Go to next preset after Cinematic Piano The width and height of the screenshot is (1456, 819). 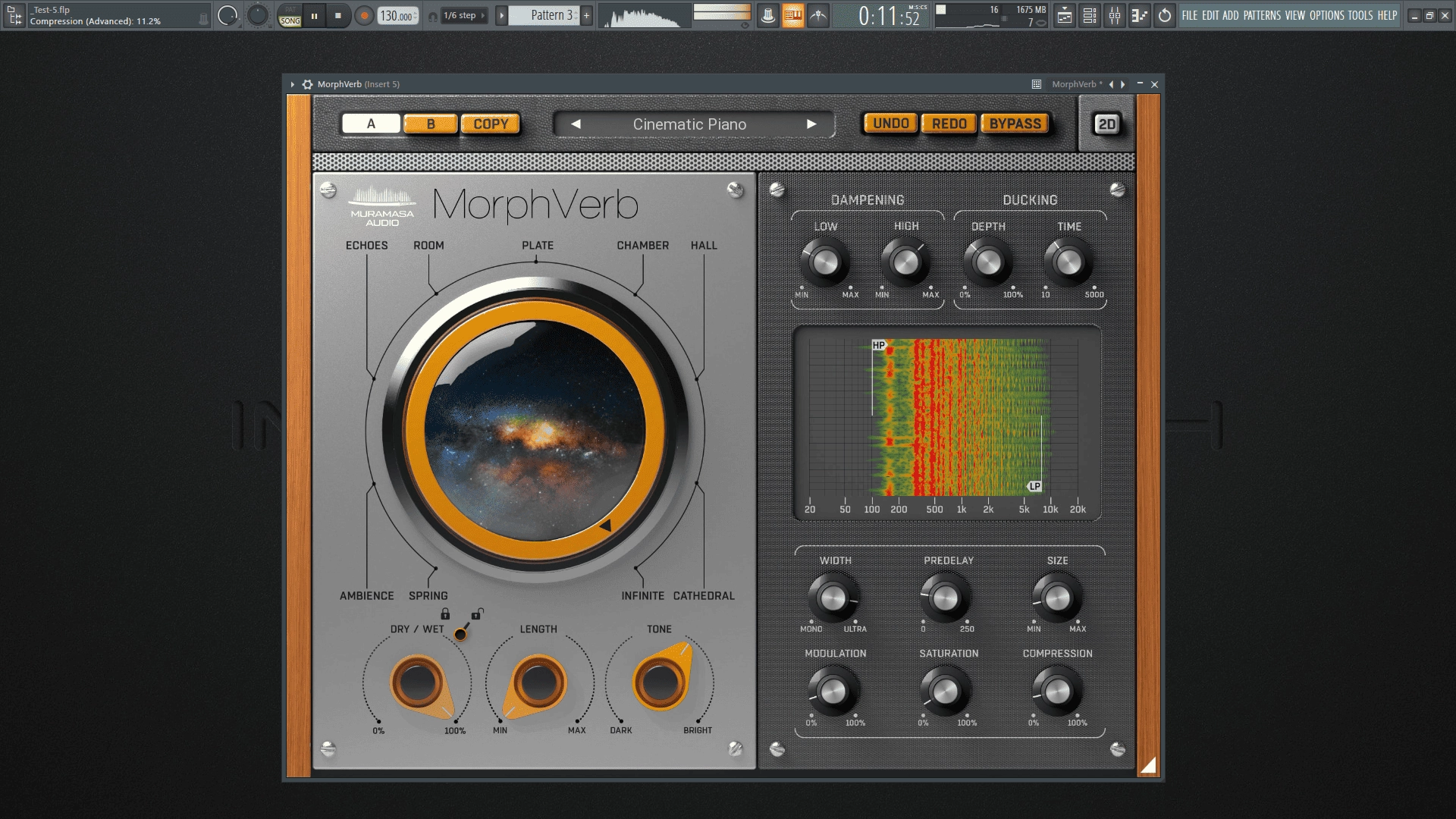(x=811, y=124)
